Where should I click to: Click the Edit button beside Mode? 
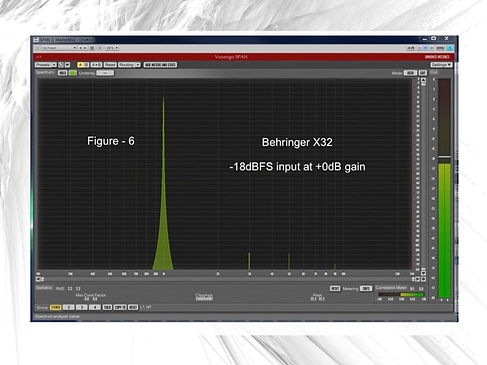tap(423, 73)
